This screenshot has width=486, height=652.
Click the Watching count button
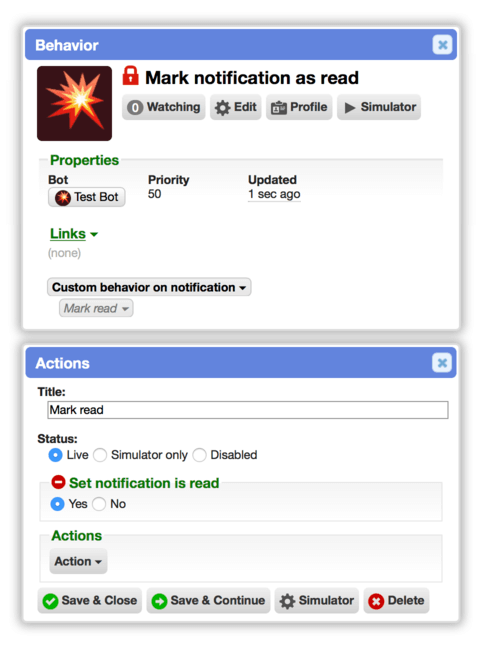coord(163,107)
